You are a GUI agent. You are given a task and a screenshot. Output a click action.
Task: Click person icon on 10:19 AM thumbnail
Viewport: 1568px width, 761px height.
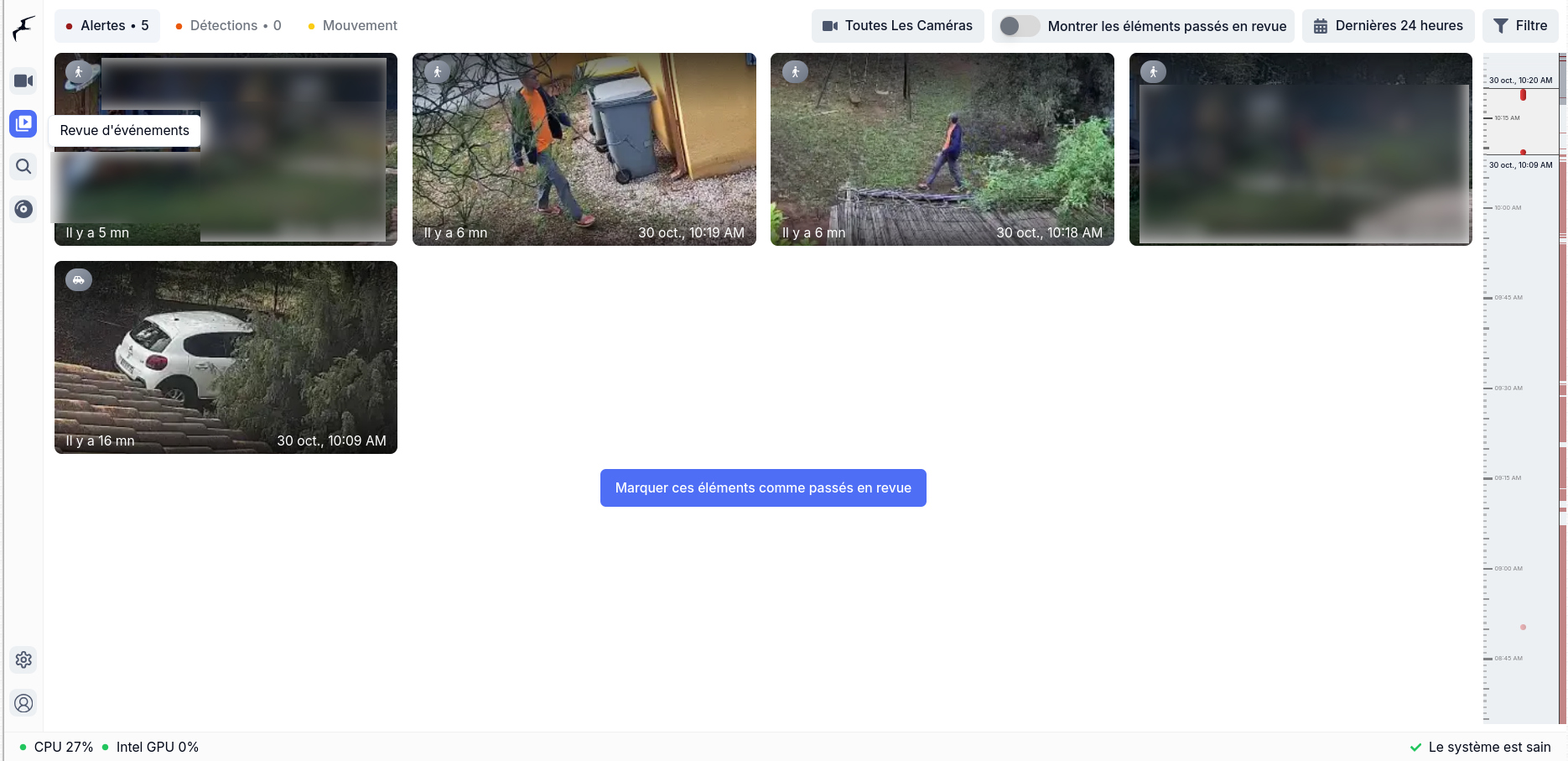point(437,72)
